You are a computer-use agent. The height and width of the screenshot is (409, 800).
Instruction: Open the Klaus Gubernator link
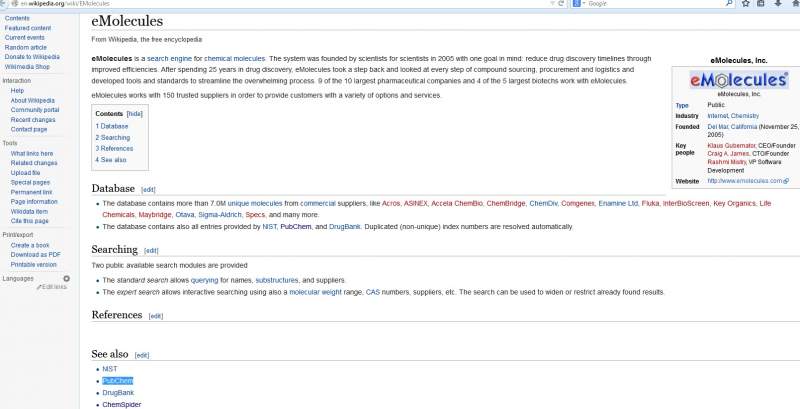pos(732,145)
